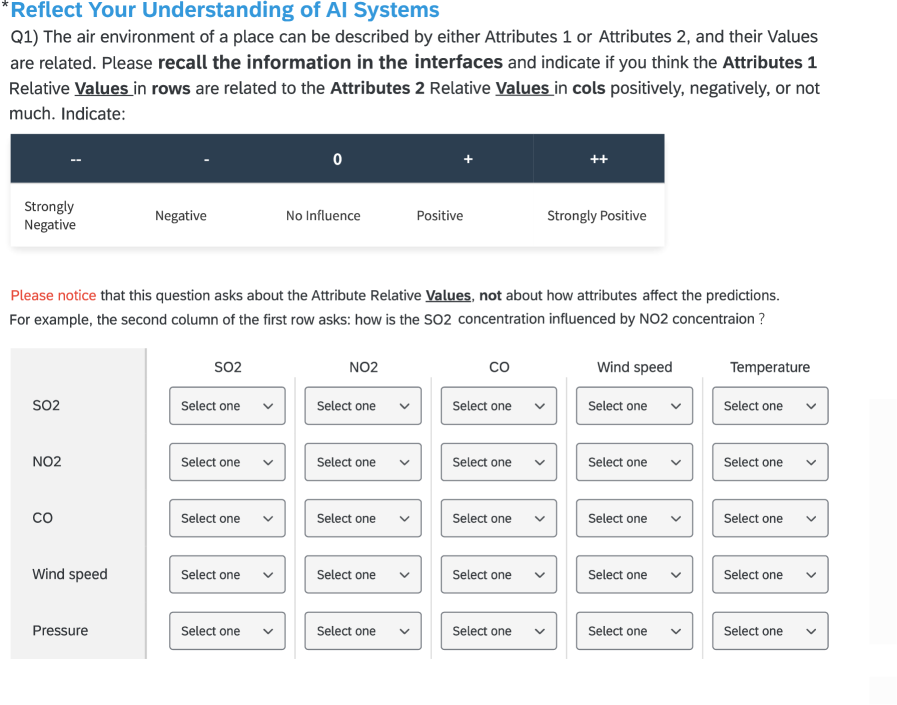Open SO2 row SO2 column dropdown
897x705 pixels.
click(x=227, y=406)
